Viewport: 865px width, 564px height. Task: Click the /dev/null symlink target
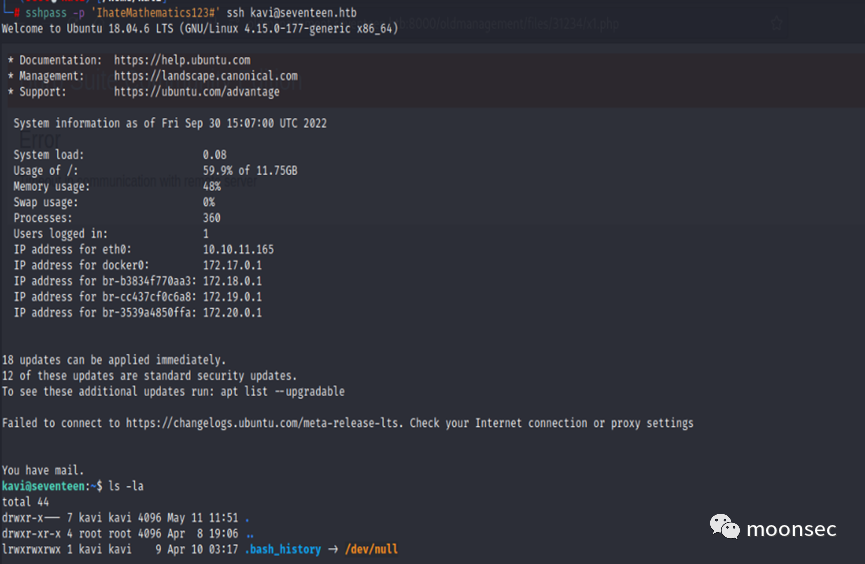[372, 549]
